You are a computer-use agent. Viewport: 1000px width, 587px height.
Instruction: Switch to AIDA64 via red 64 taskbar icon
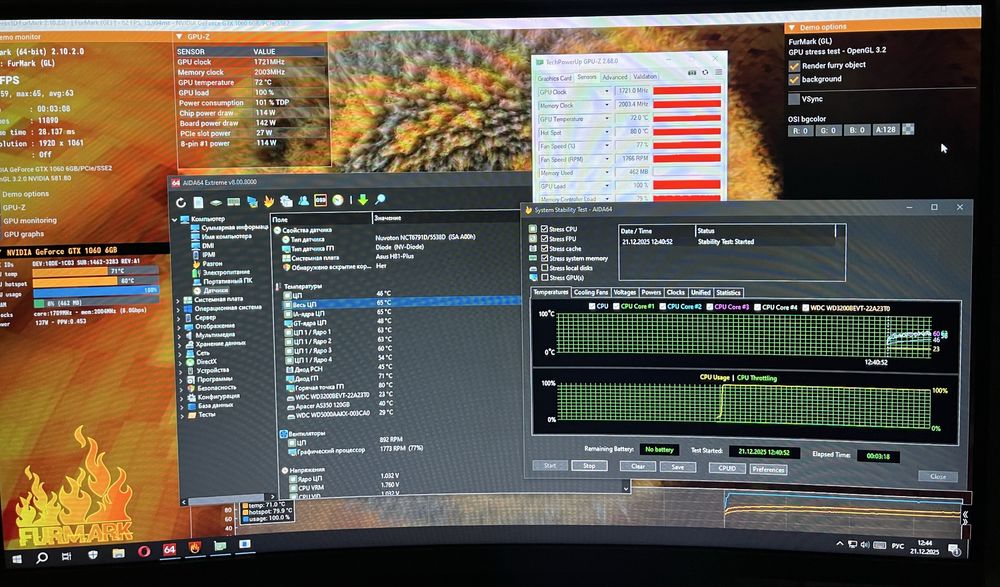pyautogui.click(x=169, y=549)
